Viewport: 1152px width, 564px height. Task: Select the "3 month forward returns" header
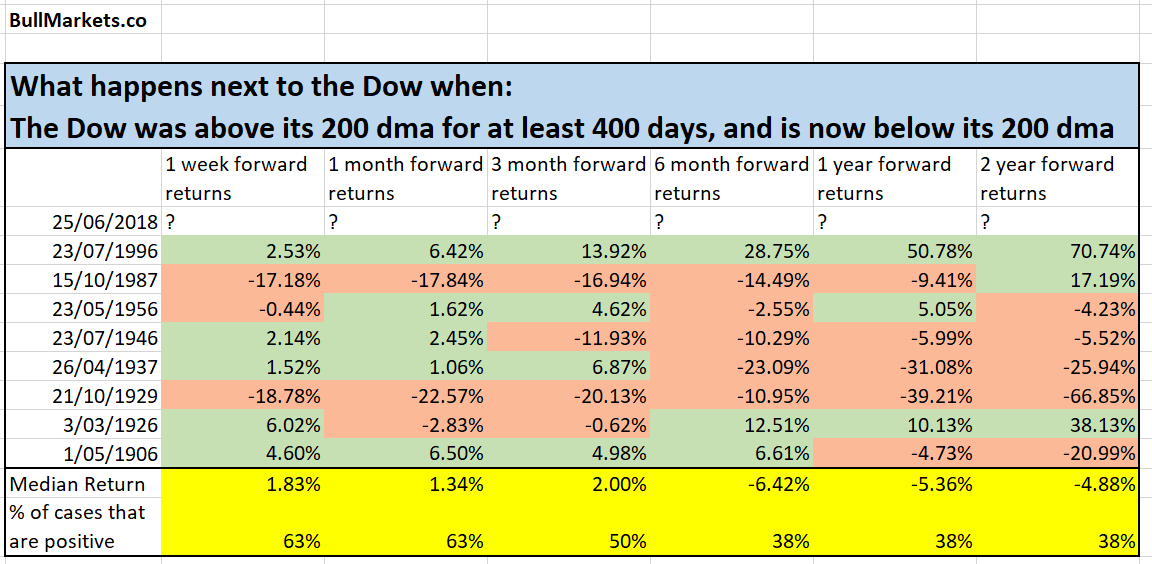(x=569, y=178)
